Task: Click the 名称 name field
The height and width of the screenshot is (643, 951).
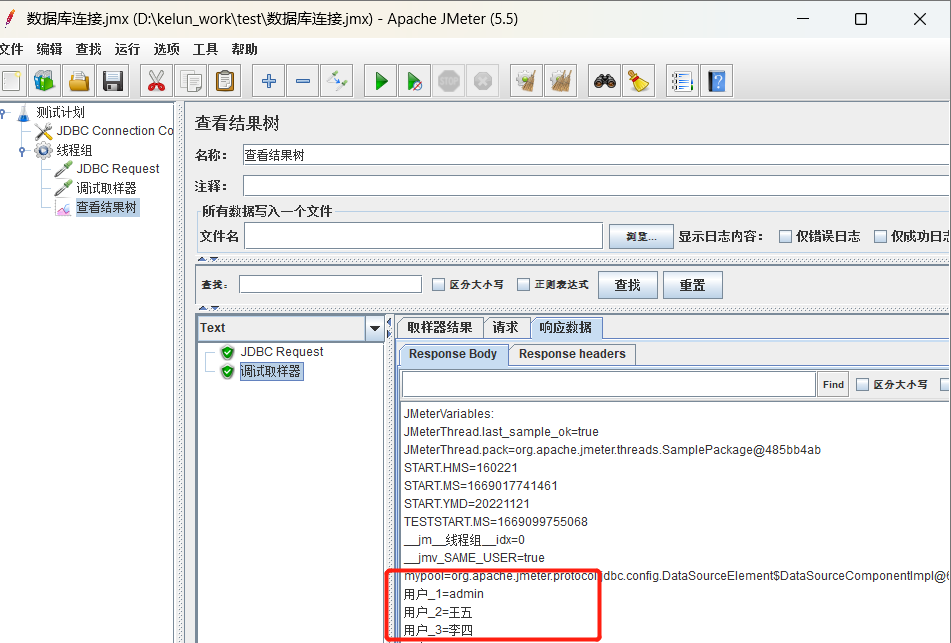Action: [x=596, y=155]
